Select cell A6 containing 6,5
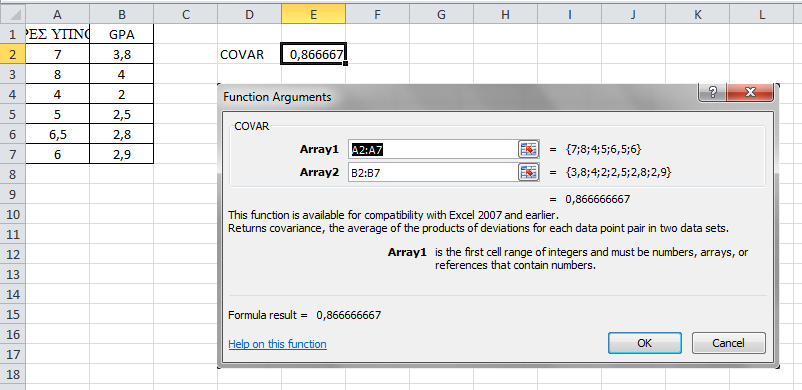The width and height of the screenshot is (802, 390). coord(57,134)
